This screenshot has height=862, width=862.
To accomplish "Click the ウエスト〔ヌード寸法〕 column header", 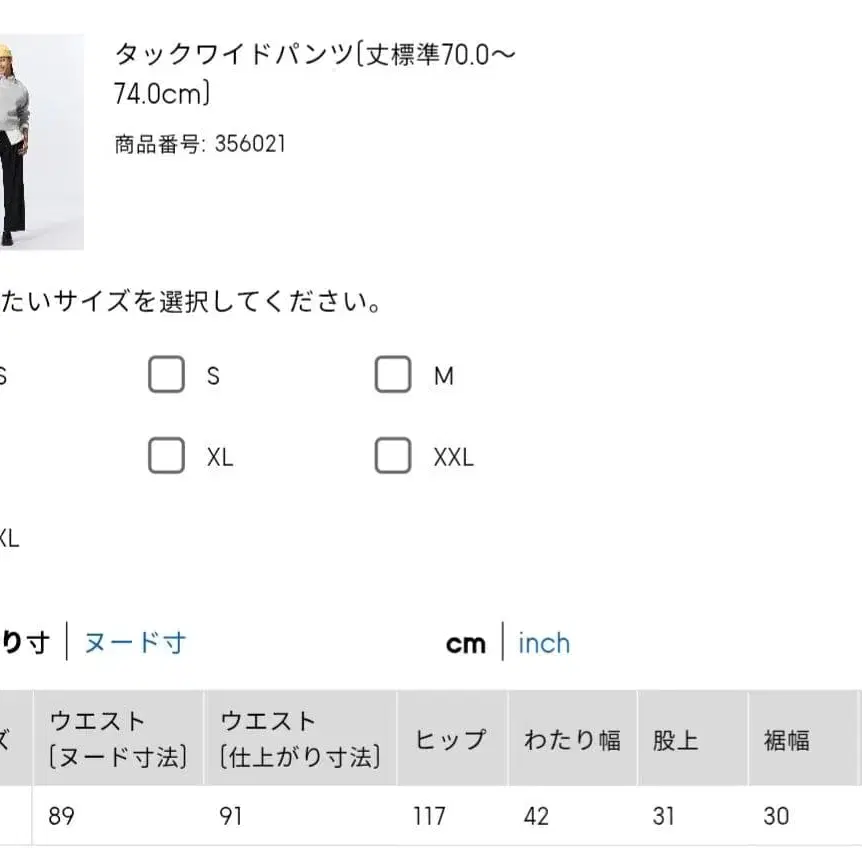I will tap(117, 740).
